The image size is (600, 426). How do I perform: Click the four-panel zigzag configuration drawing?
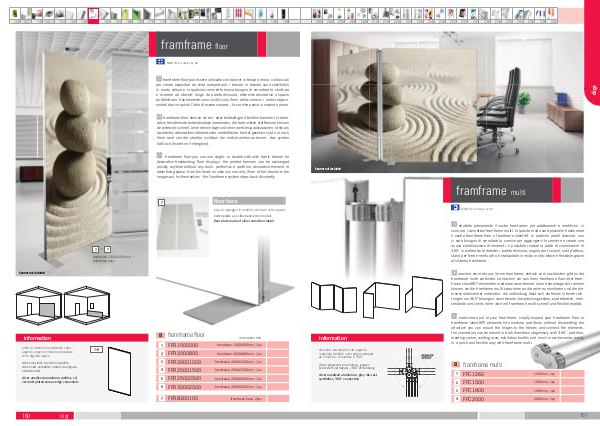(x=334, y=298)
